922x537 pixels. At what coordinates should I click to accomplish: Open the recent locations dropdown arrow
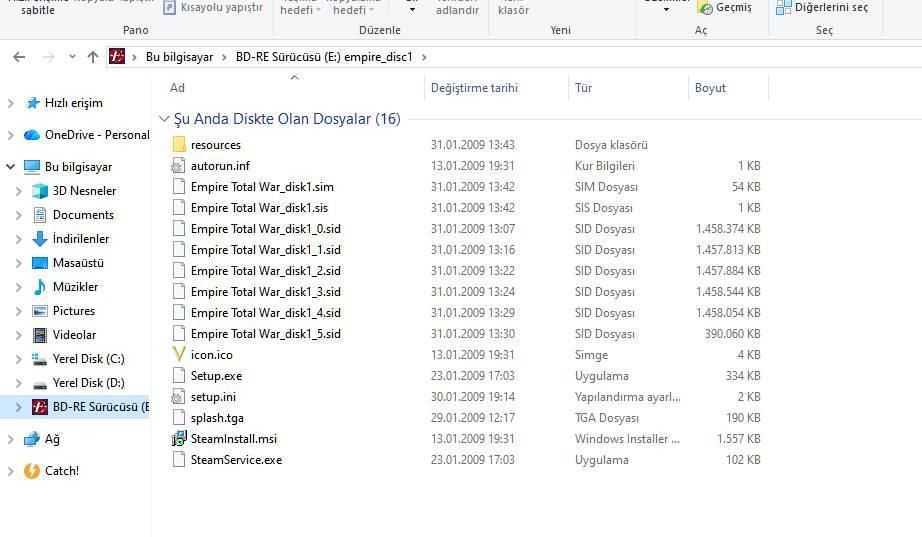pyautogui.click(x=72, y=57)
